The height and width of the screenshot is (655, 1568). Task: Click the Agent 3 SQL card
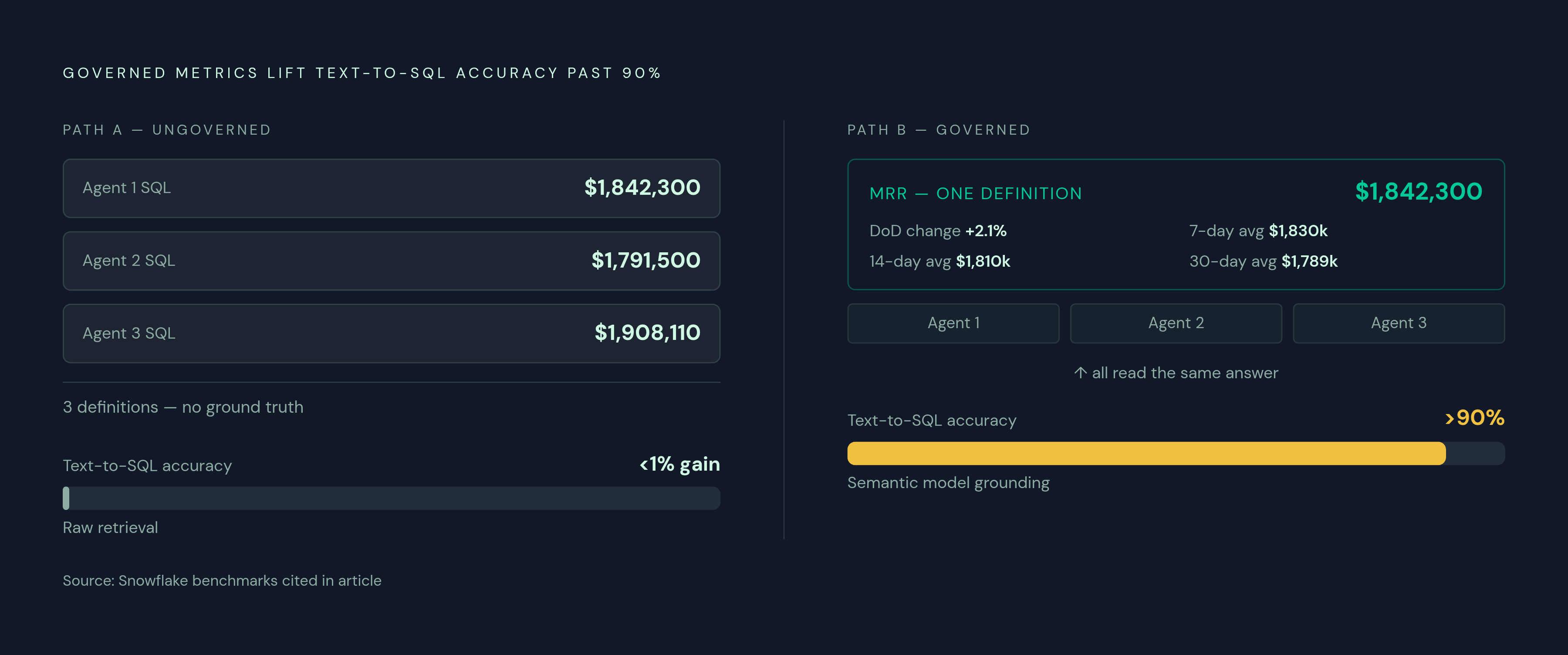(x=392, y=333)
